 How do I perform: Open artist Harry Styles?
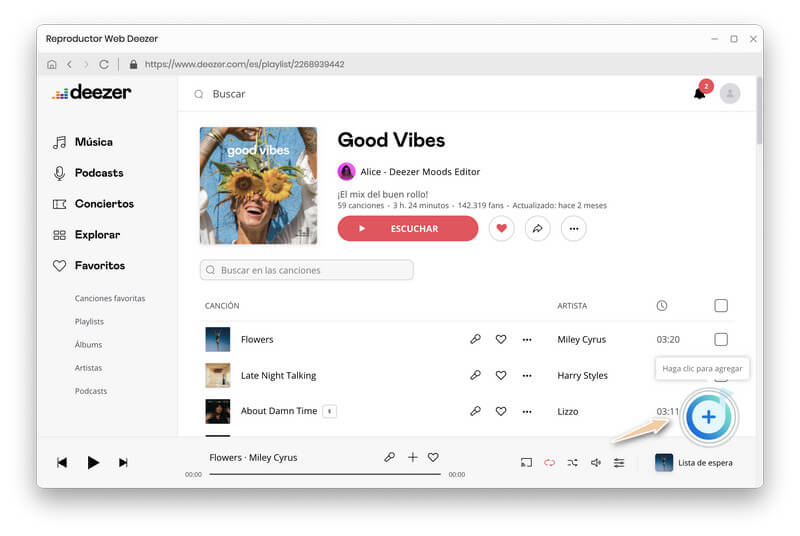(x=583, y=375)
